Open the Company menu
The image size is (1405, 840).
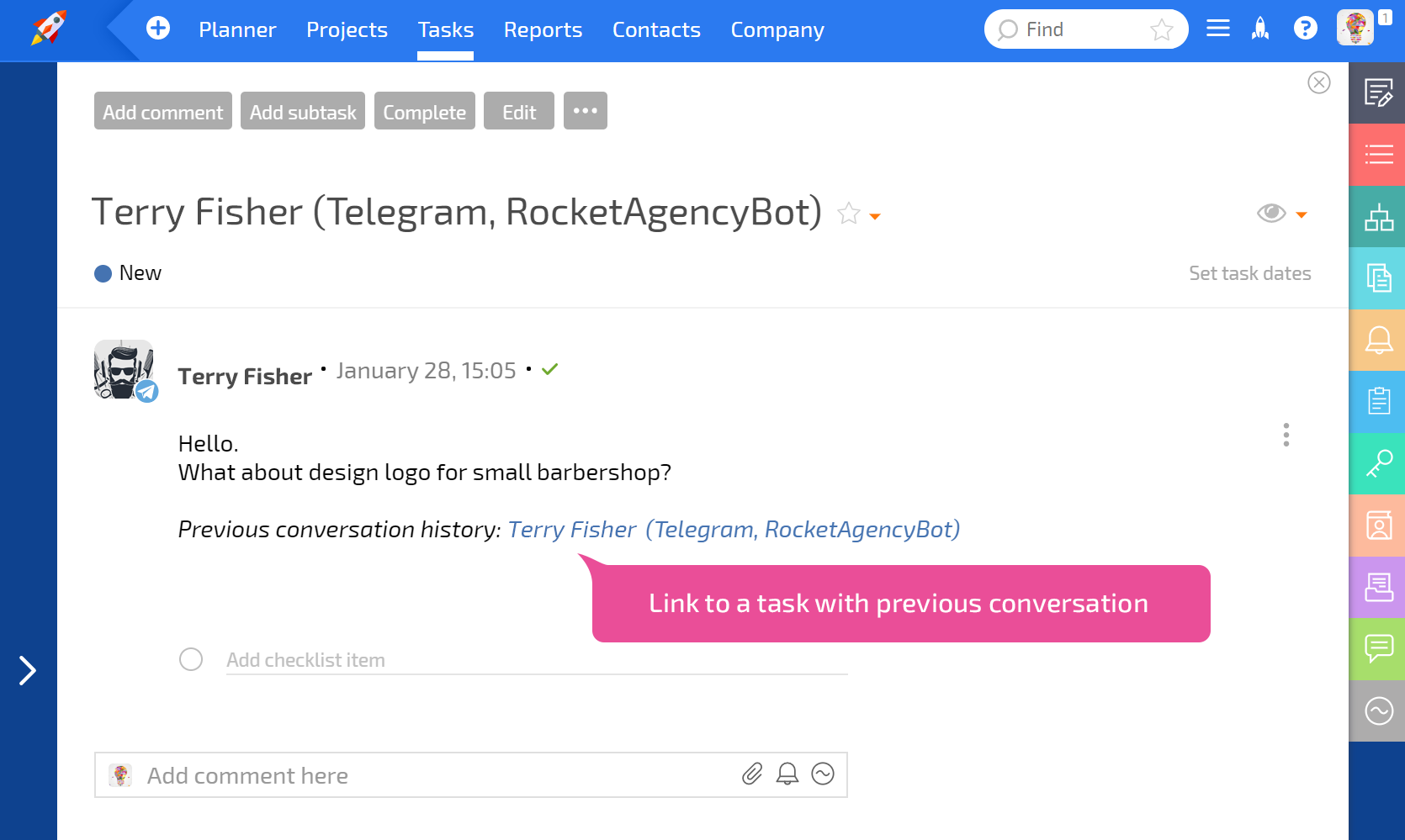pos(777,30)
